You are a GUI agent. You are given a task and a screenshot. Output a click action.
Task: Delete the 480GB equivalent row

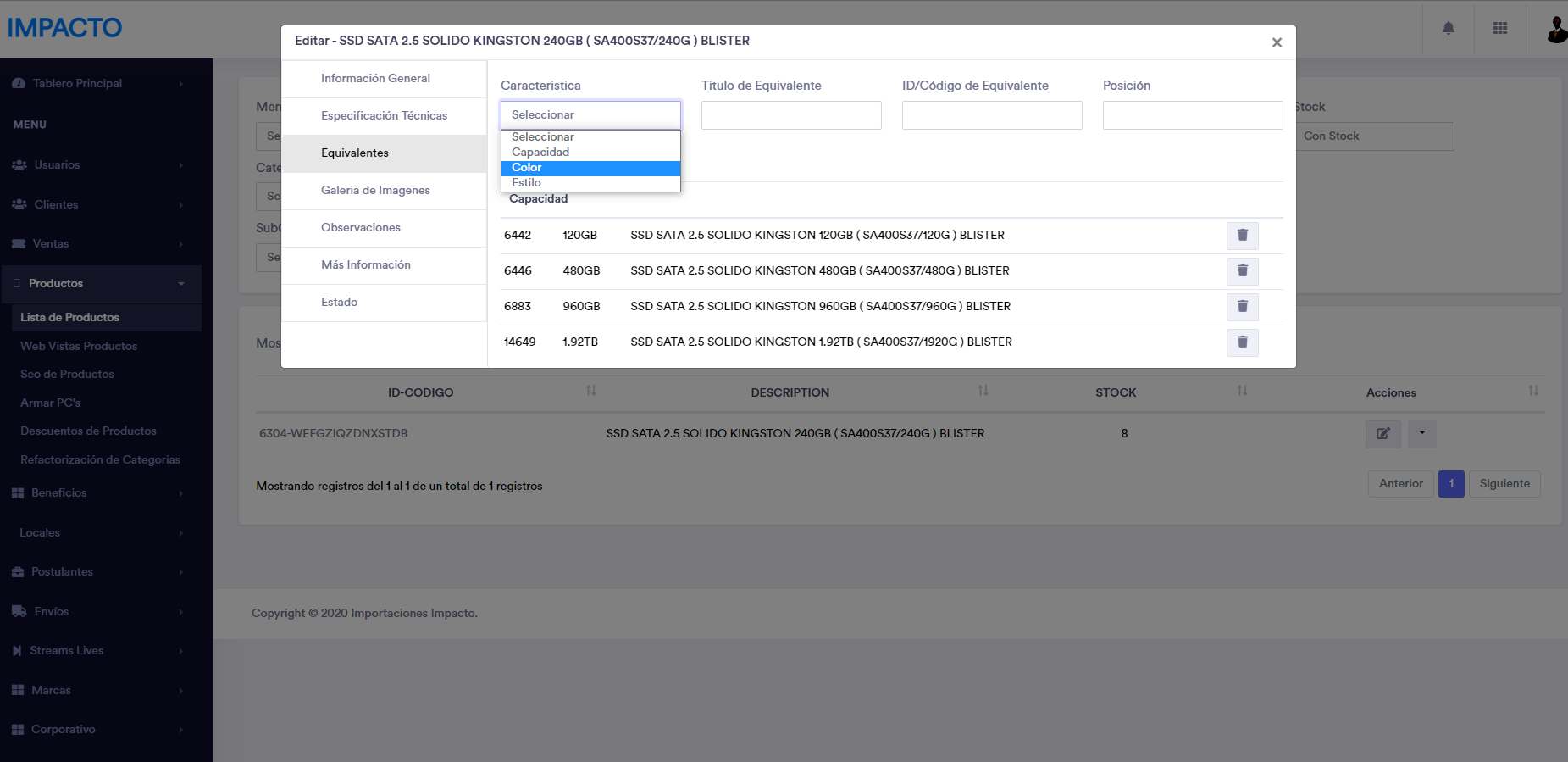tap(1242, 271)
